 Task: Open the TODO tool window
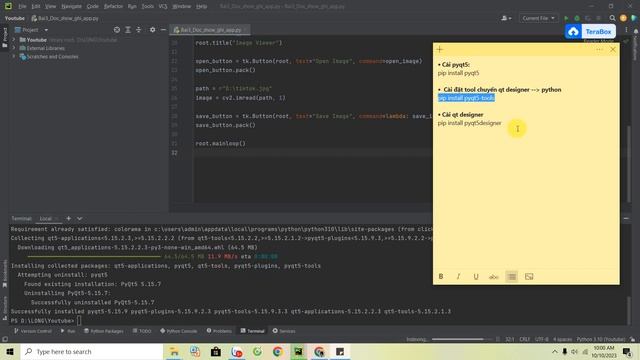142,331
